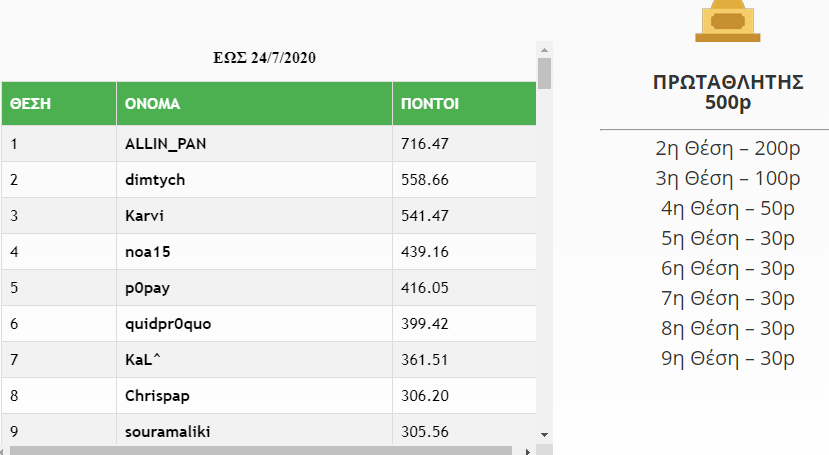Click the souramaliki player name
Image resolution: width=829 pixels, height=455 pixels.
click(x=168, y=432)
